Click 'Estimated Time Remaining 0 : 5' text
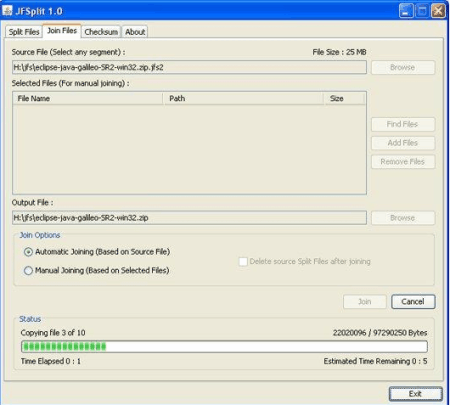This screenshot has height=405, width=450. click(x=375, y=361)
